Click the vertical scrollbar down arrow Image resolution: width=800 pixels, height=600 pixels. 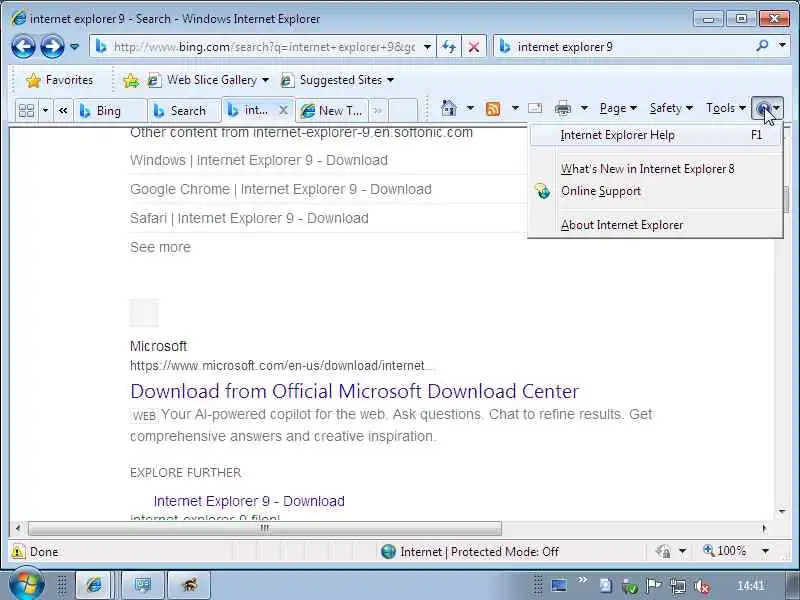pos(782,511)
